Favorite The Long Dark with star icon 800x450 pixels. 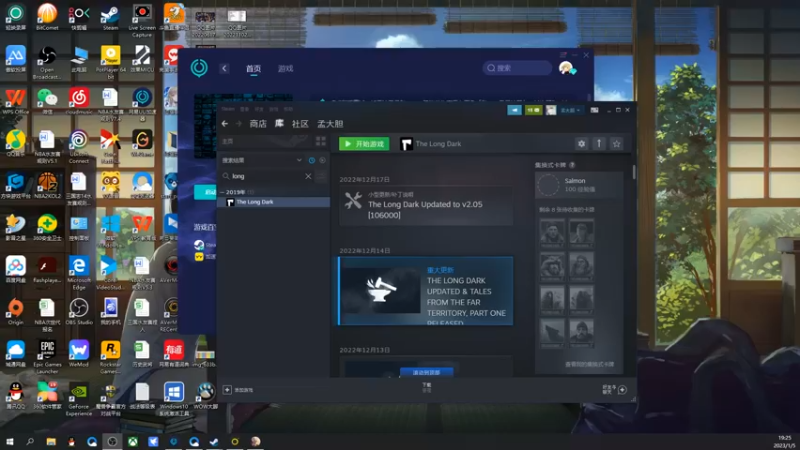616,144
